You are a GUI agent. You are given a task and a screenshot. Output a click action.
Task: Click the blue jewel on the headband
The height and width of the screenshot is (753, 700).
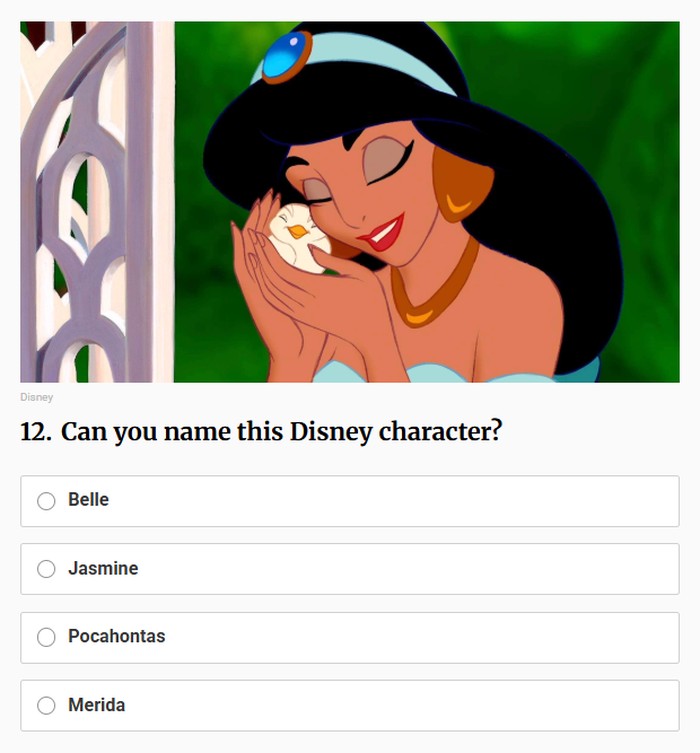coord(286,56)
